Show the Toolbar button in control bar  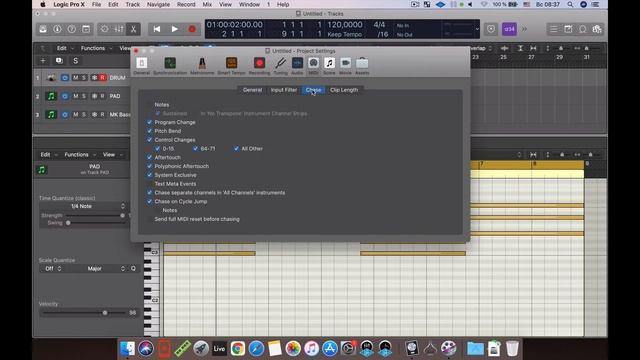(x=86, y=29)
